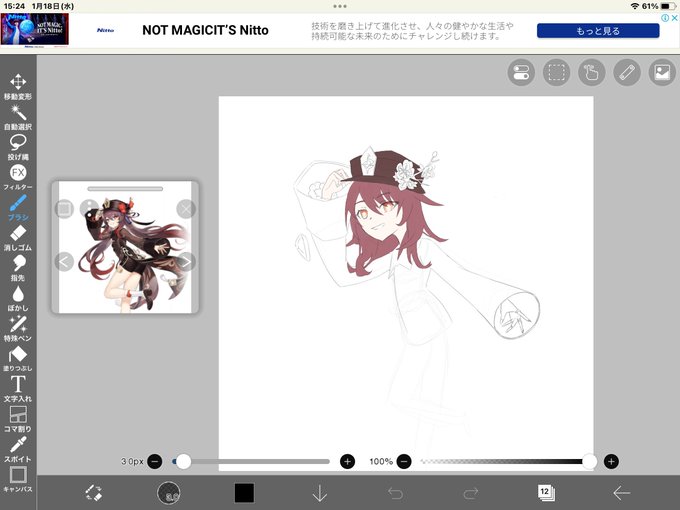The width and height of the screenshot is (680, 510).
Task: Select the 消しゴム eraser tool
Action: (x=18, y=238)
